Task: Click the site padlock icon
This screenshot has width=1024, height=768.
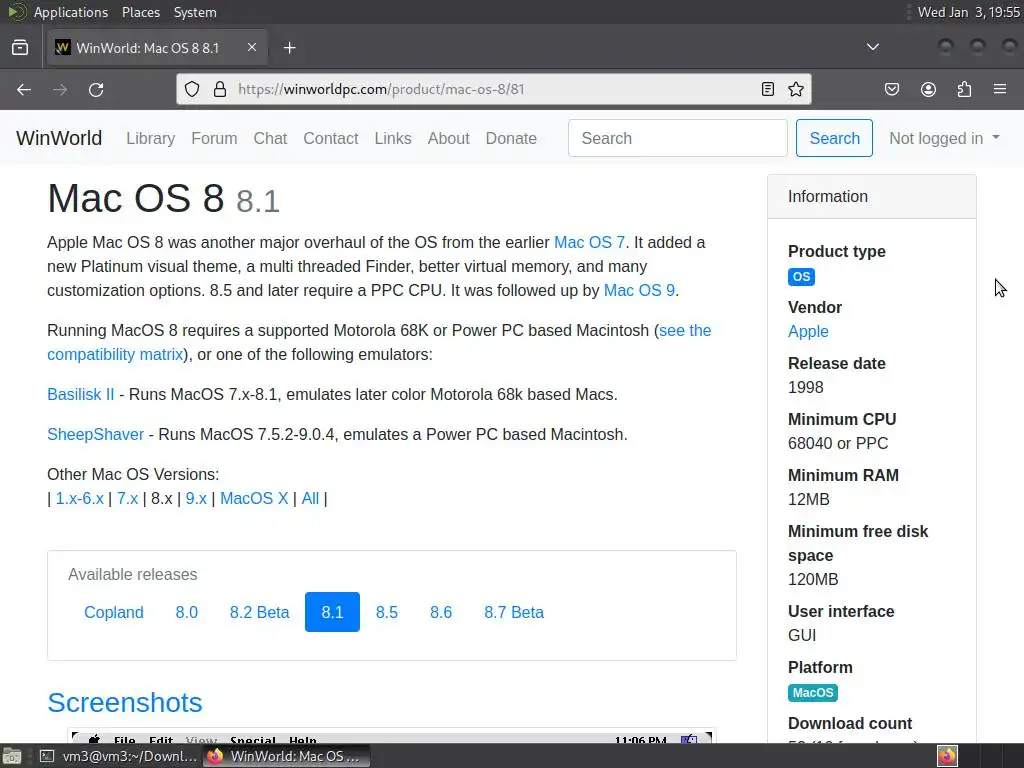Action: [220, 89]
